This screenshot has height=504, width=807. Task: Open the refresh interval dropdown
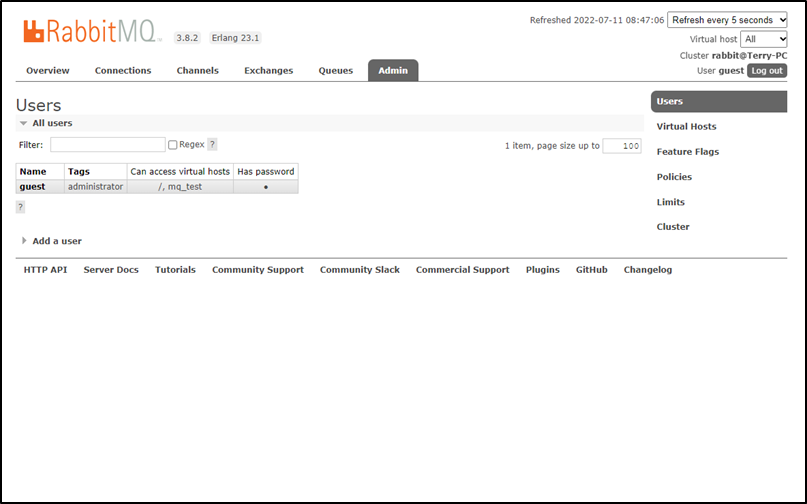click(727, 20)
